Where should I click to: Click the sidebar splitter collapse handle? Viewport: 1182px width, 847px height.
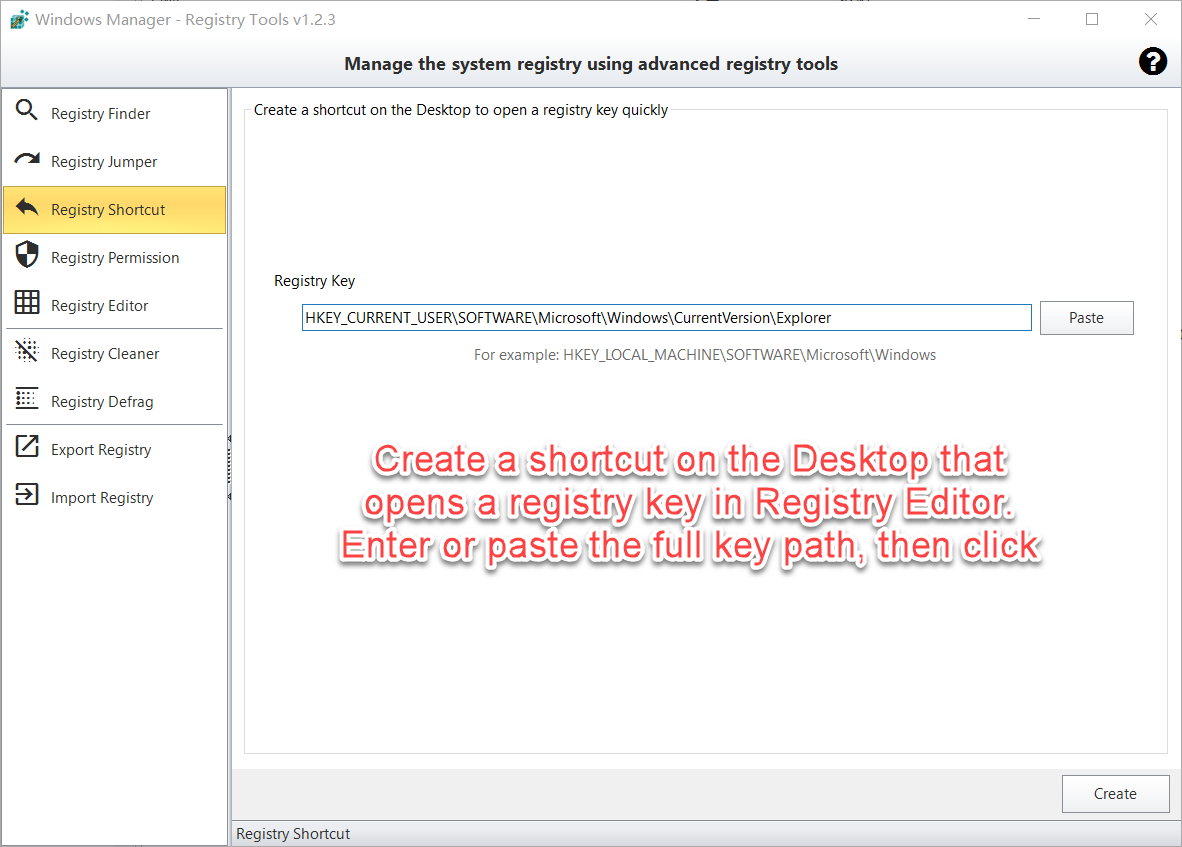(229, 467)
